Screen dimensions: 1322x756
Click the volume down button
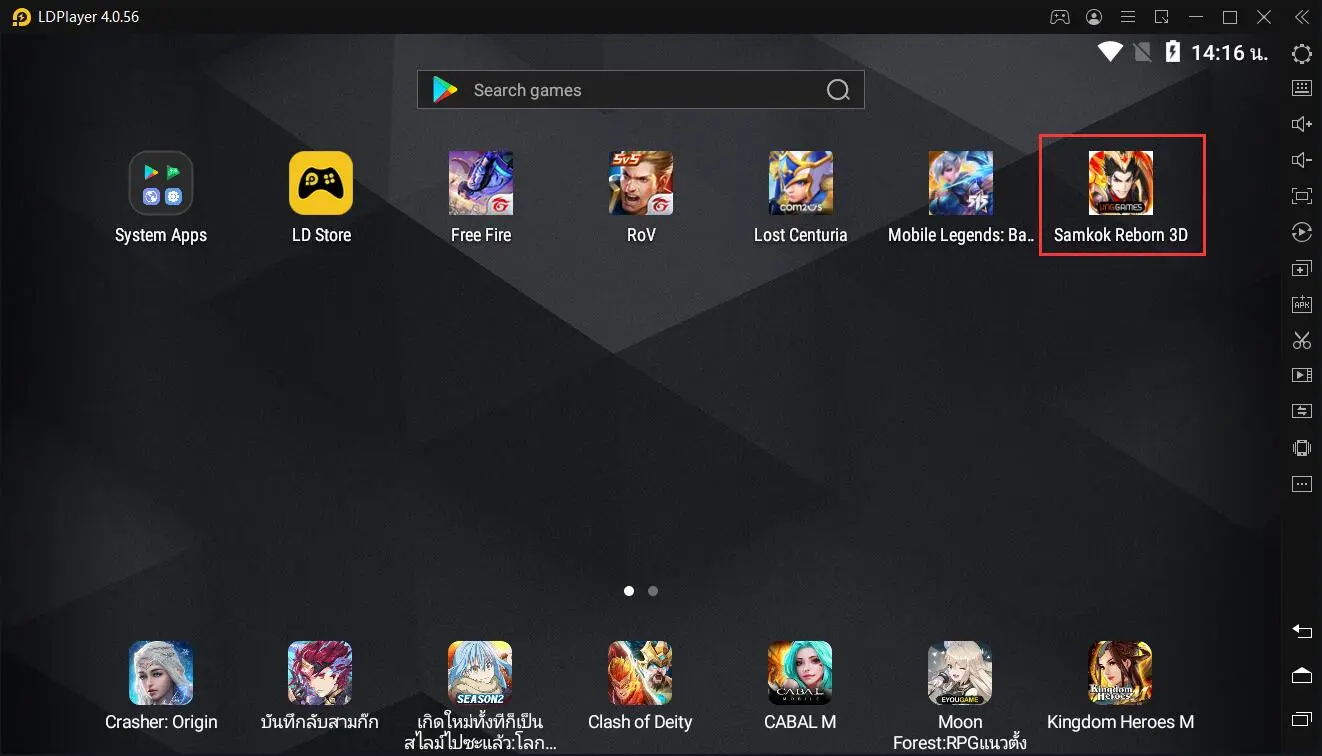coord(1301,160)
